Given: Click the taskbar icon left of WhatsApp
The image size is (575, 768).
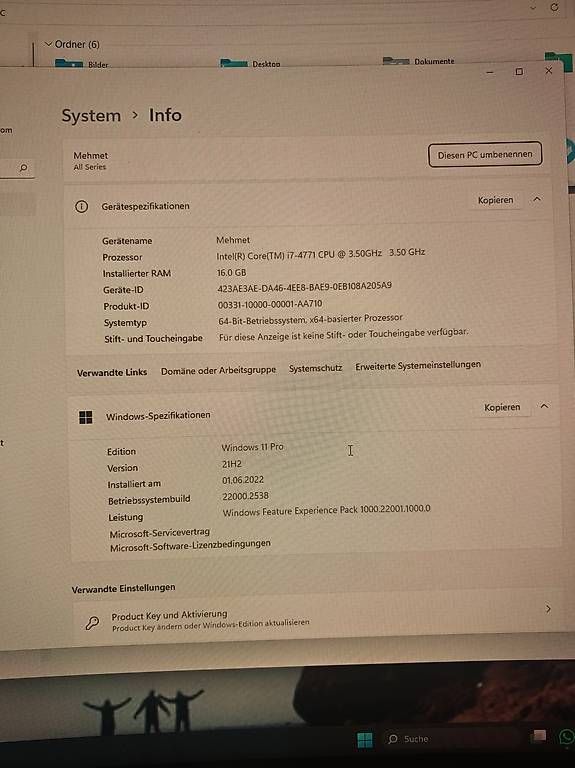Looking at the screenshot, I should [x=539, y=736].
